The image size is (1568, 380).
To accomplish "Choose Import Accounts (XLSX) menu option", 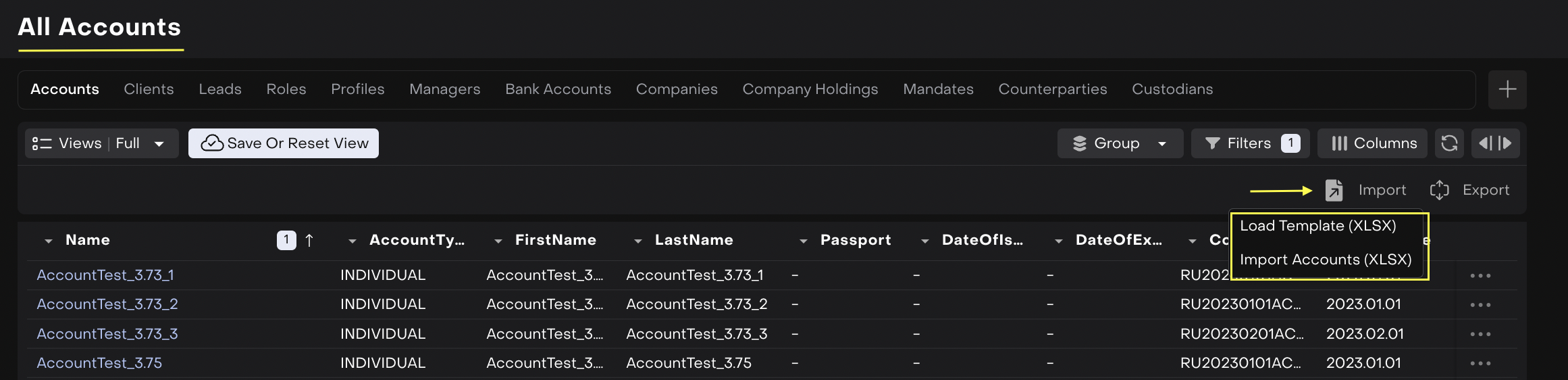I will coord(1325,260).
